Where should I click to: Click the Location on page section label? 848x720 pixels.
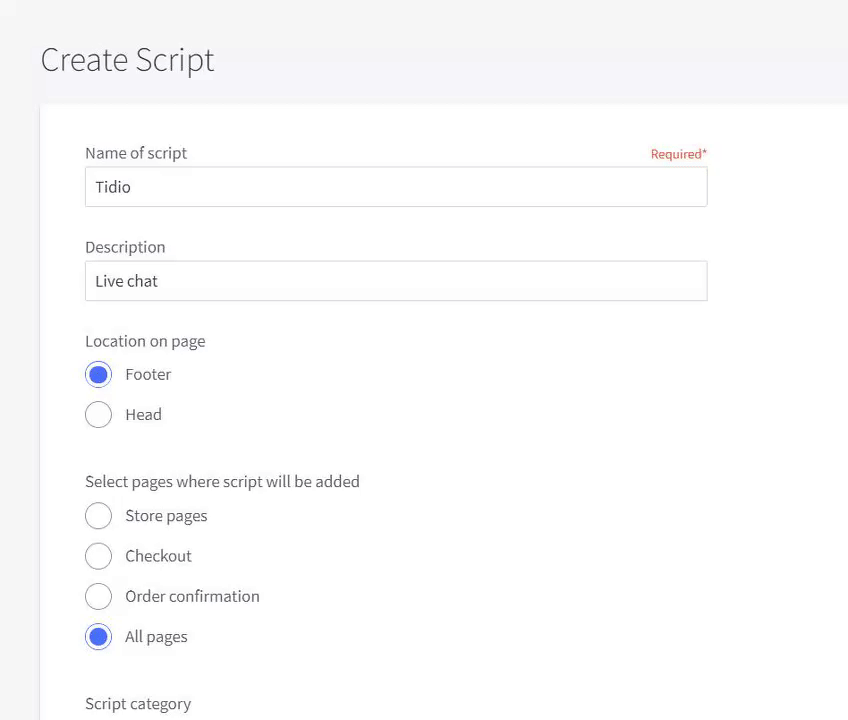[x=145, y=342]
